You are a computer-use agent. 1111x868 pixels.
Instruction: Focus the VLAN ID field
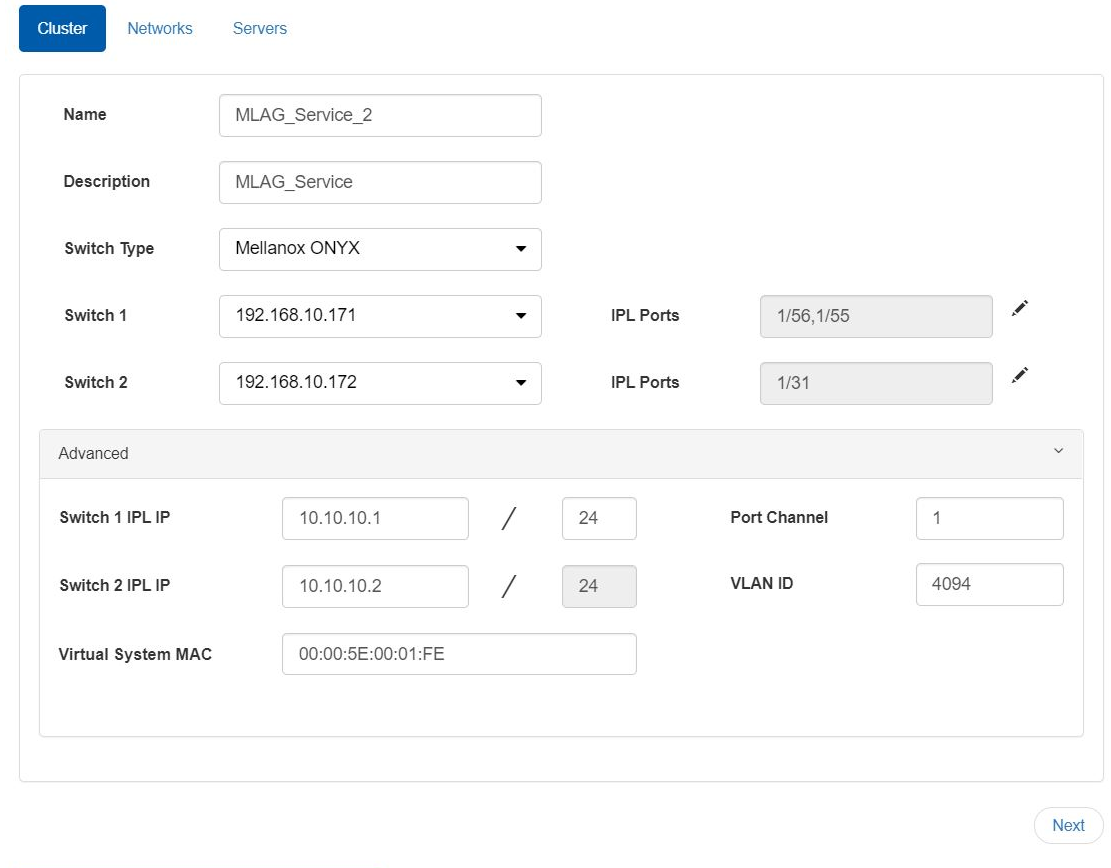click(x=989, y=585)
